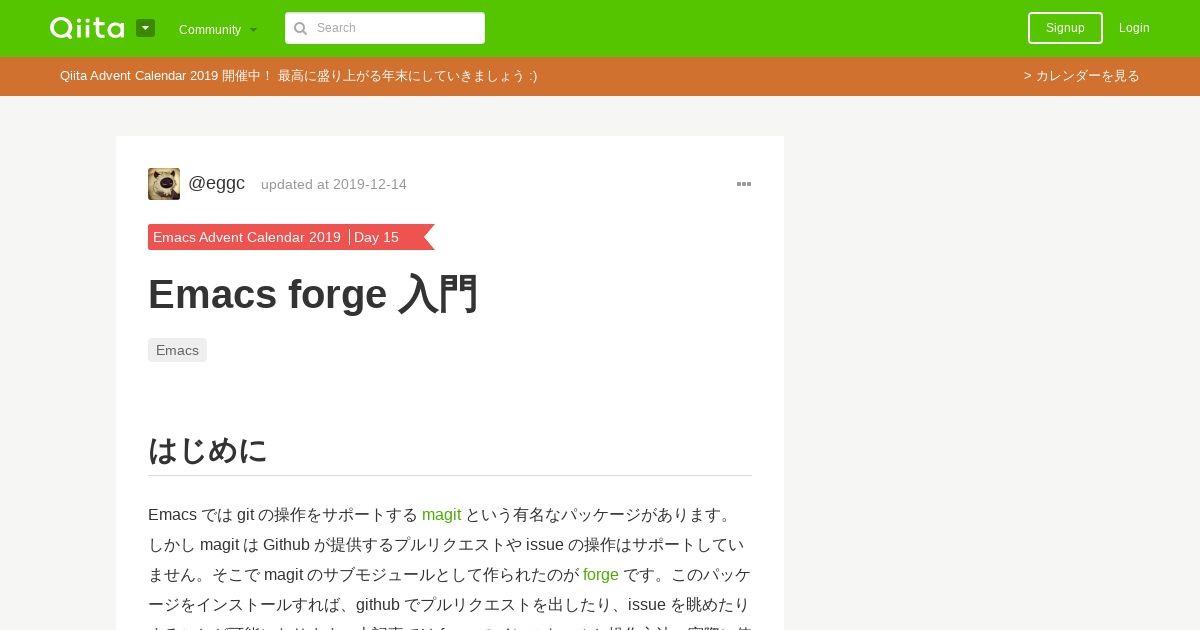1200x630 pixels.
Task: Open Emacs Advent Calendar 2019 ribbon link
Action: point(247,237)
